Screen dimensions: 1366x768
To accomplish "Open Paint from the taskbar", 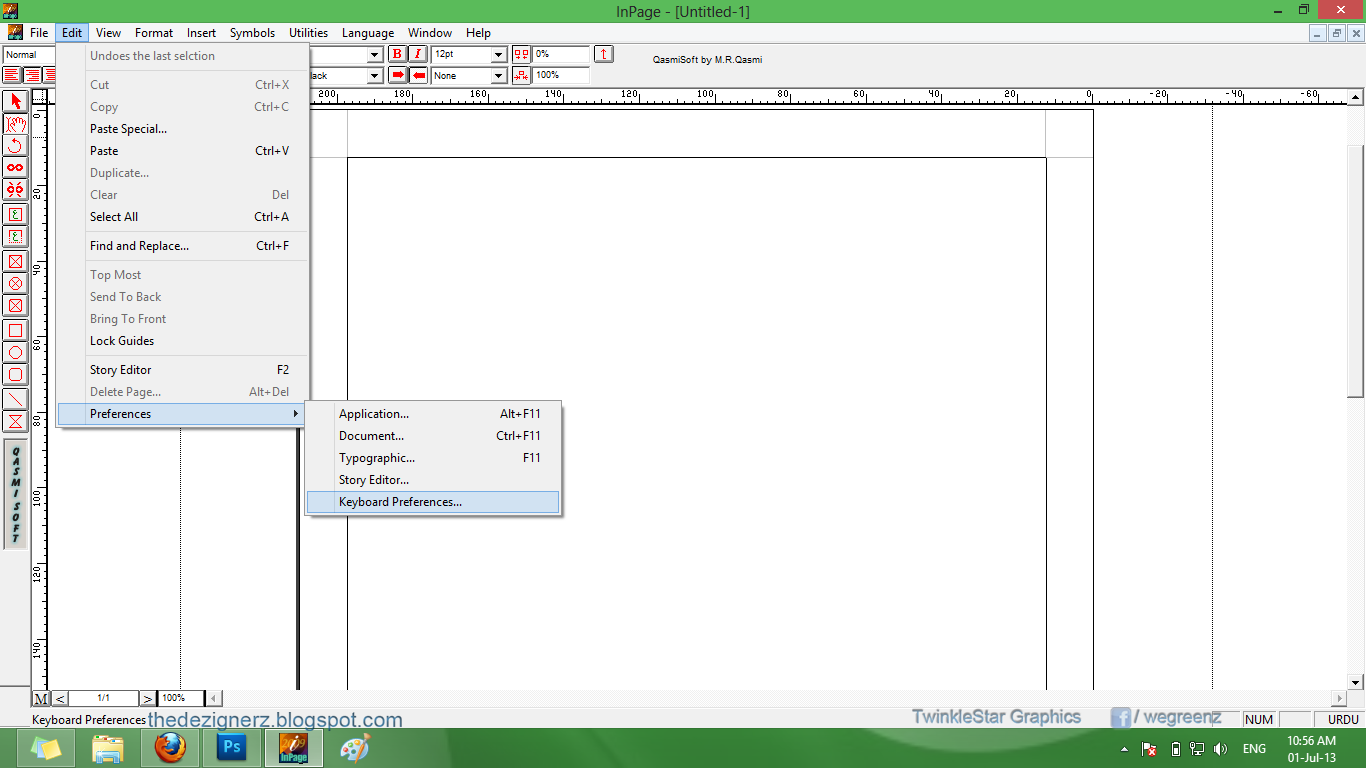I will (x=355, y=748).
